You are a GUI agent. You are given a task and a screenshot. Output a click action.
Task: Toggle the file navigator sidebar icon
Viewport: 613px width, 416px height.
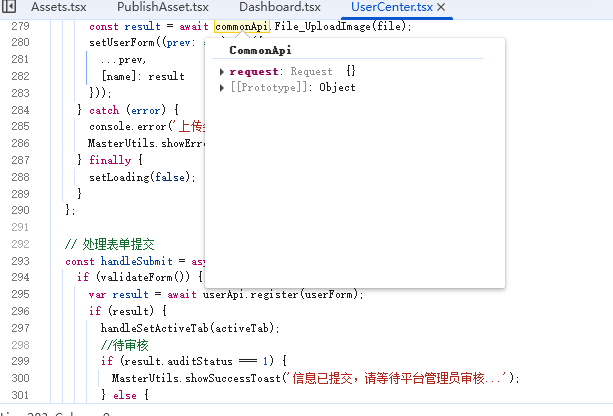(x=8, y=8)
